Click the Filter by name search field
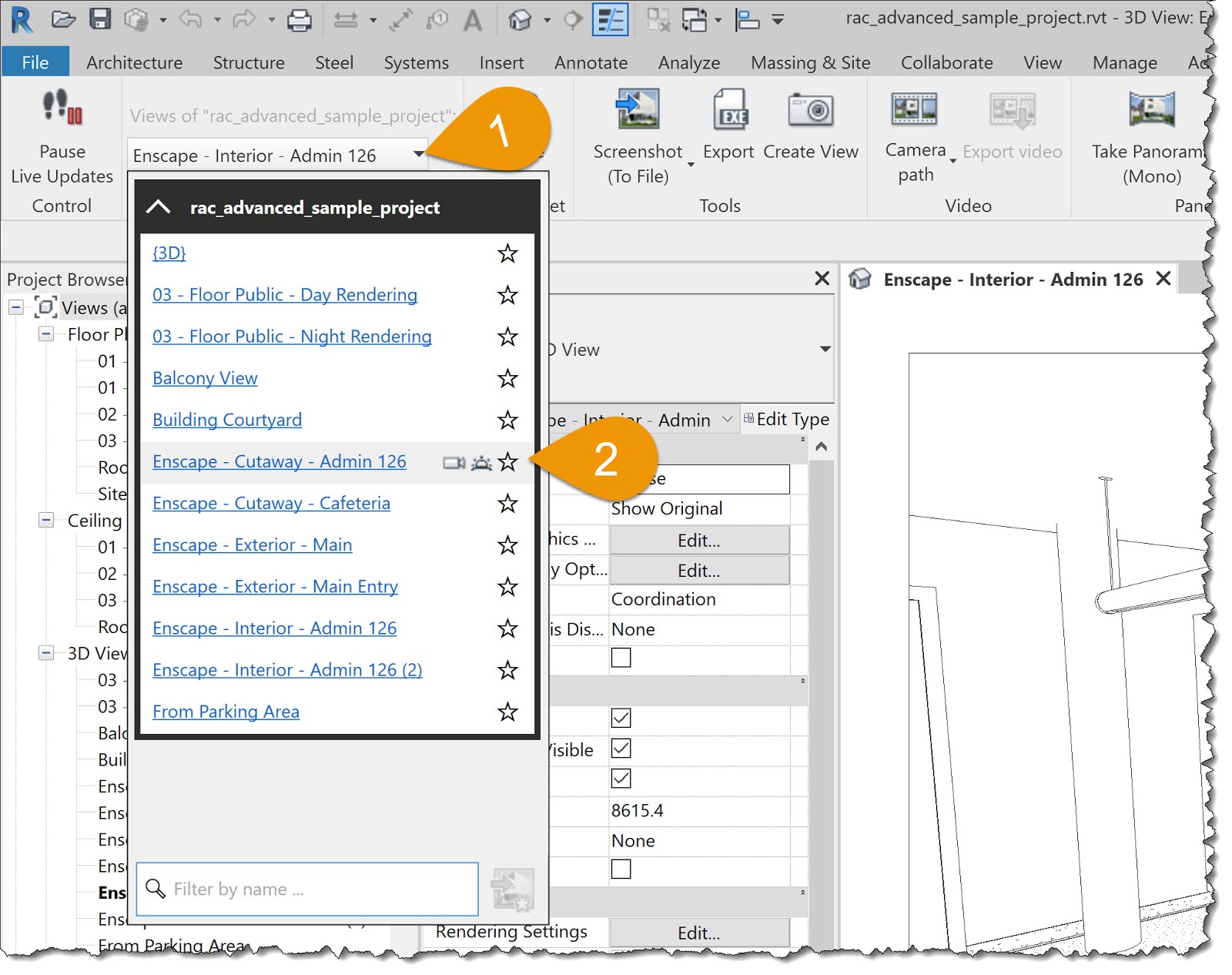The width and height of the screenshot is (1232, 975). pyautogui.click(x=308, y=889)
